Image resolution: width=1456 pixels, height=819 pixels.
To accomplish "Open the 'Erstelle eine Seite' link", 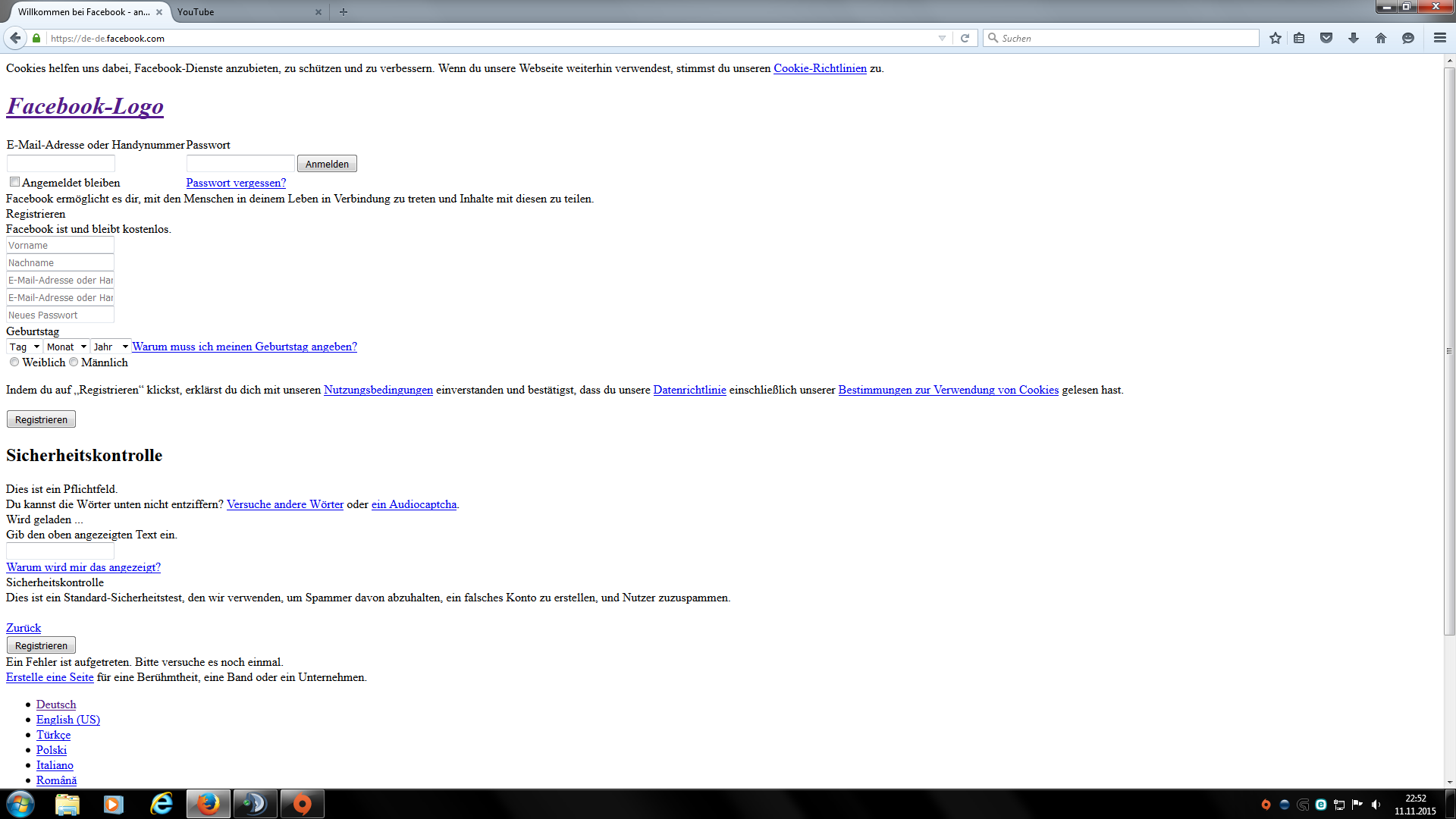I will [50, 677].
